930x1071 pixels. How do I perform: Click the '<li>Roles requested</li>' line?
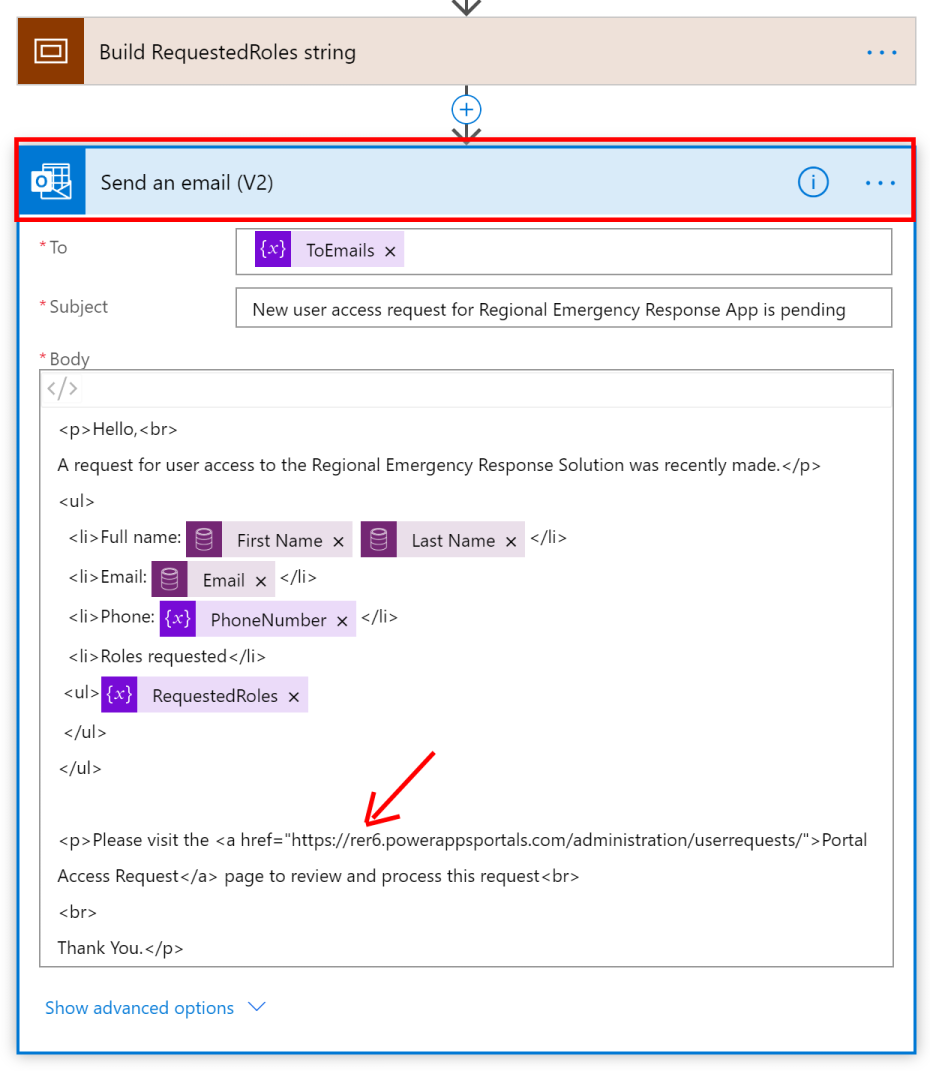[x=167, y=656]
